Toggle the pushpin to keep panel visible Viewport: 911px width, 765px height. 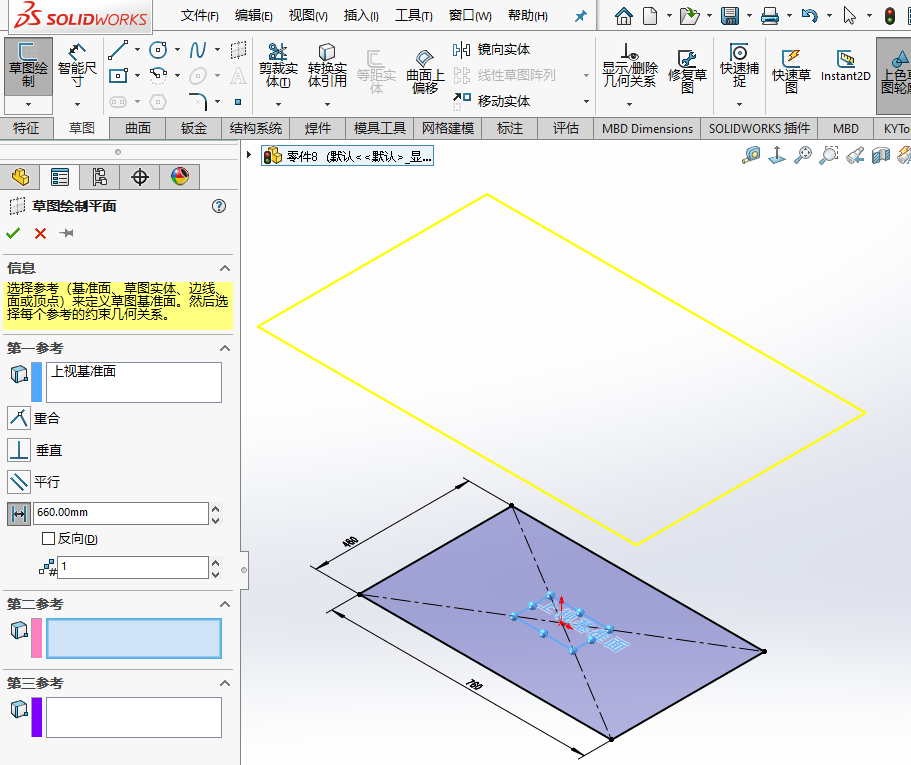pyautogui.click(x=67, y=234)
